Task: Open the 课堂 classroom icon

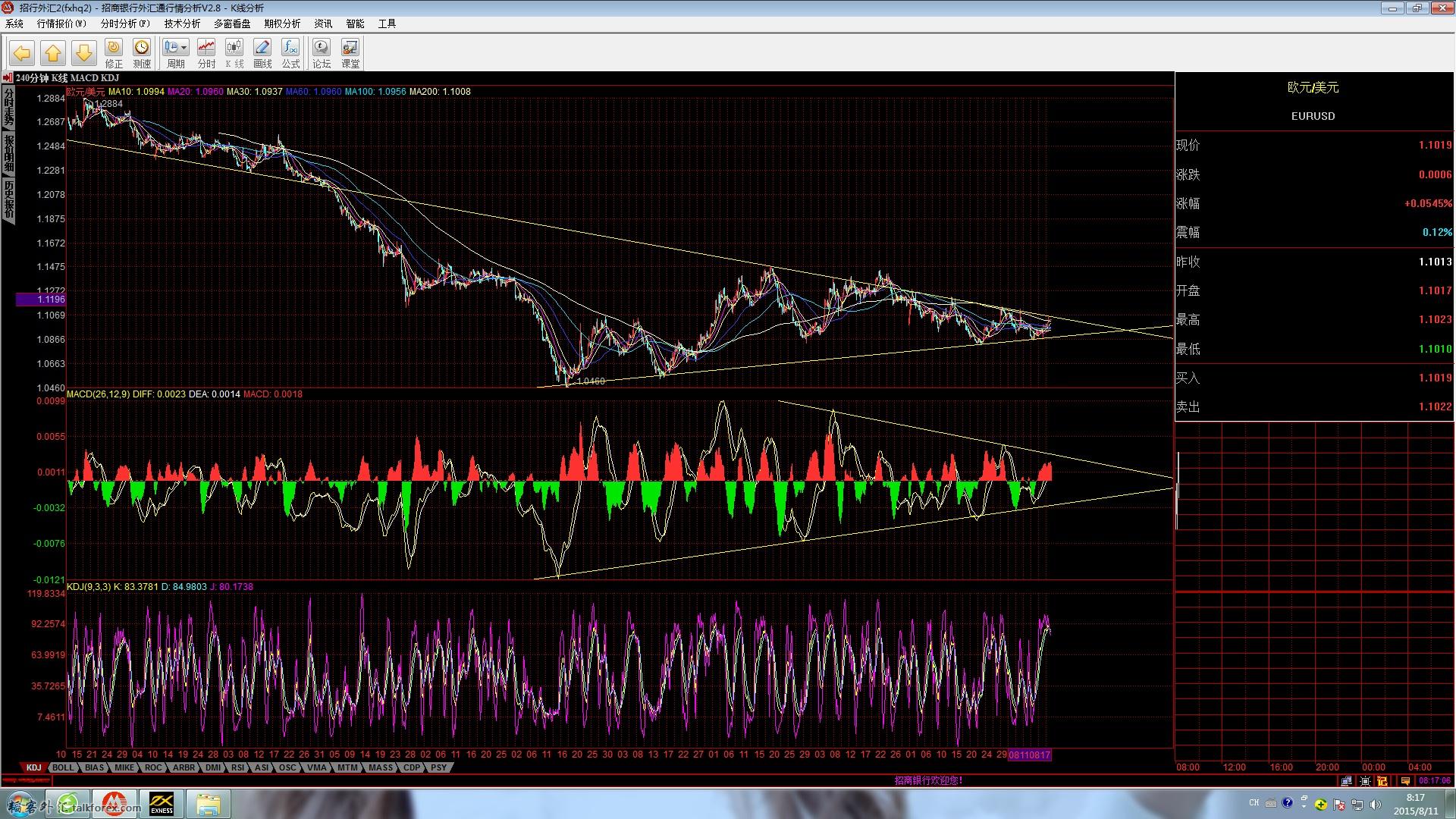Action: [350, 54]
